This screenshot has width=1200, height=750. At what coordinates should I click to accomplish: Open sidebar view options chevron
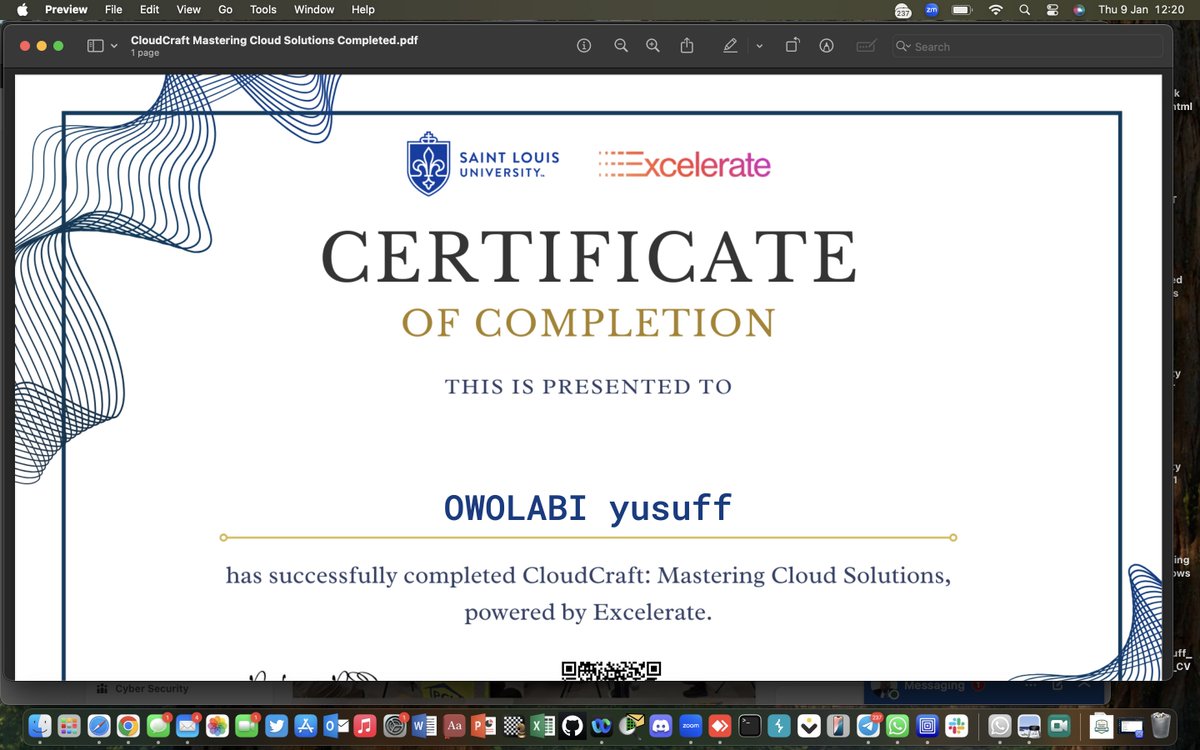pyautogui.click(x=114, y=46)
